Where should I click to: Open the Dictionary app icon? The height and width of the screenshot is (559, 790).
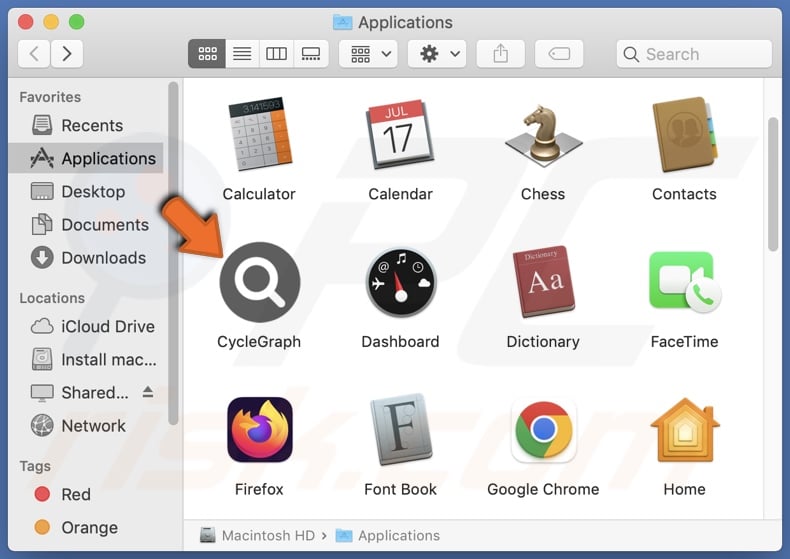coord(544,282)
